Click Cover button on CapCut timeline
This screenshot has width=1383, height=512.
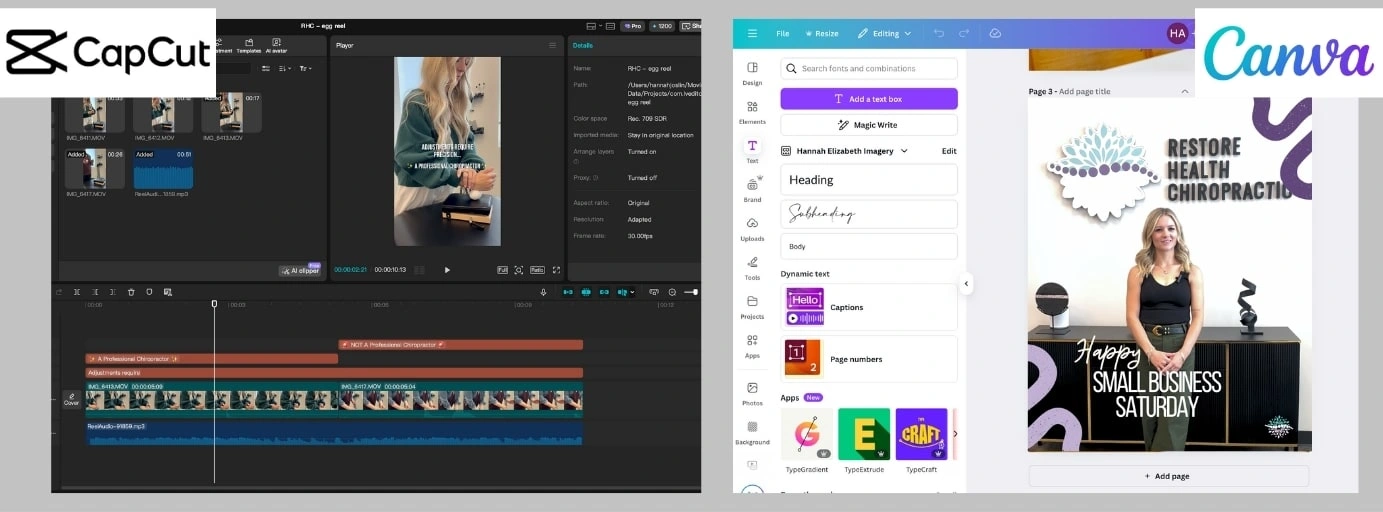coord(72,400)
